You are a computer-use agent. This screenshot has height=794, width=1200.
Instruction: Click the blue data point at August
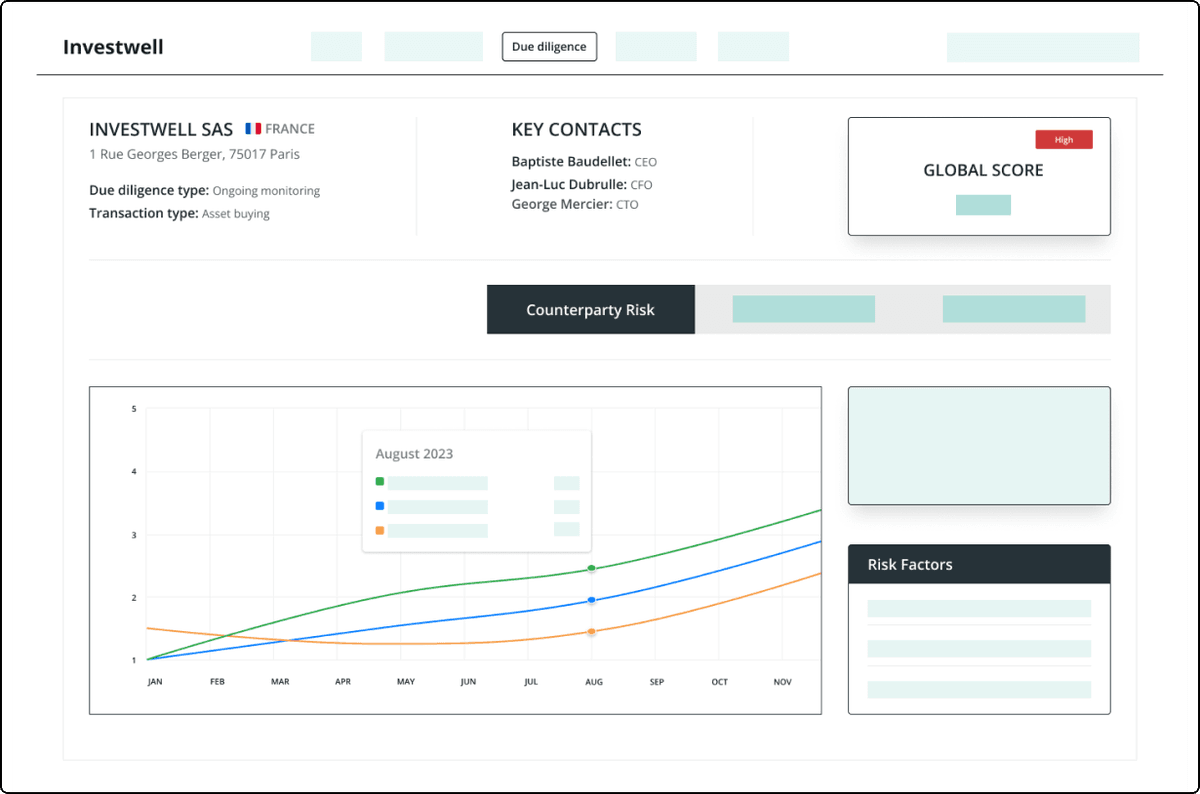click(592, 600)
